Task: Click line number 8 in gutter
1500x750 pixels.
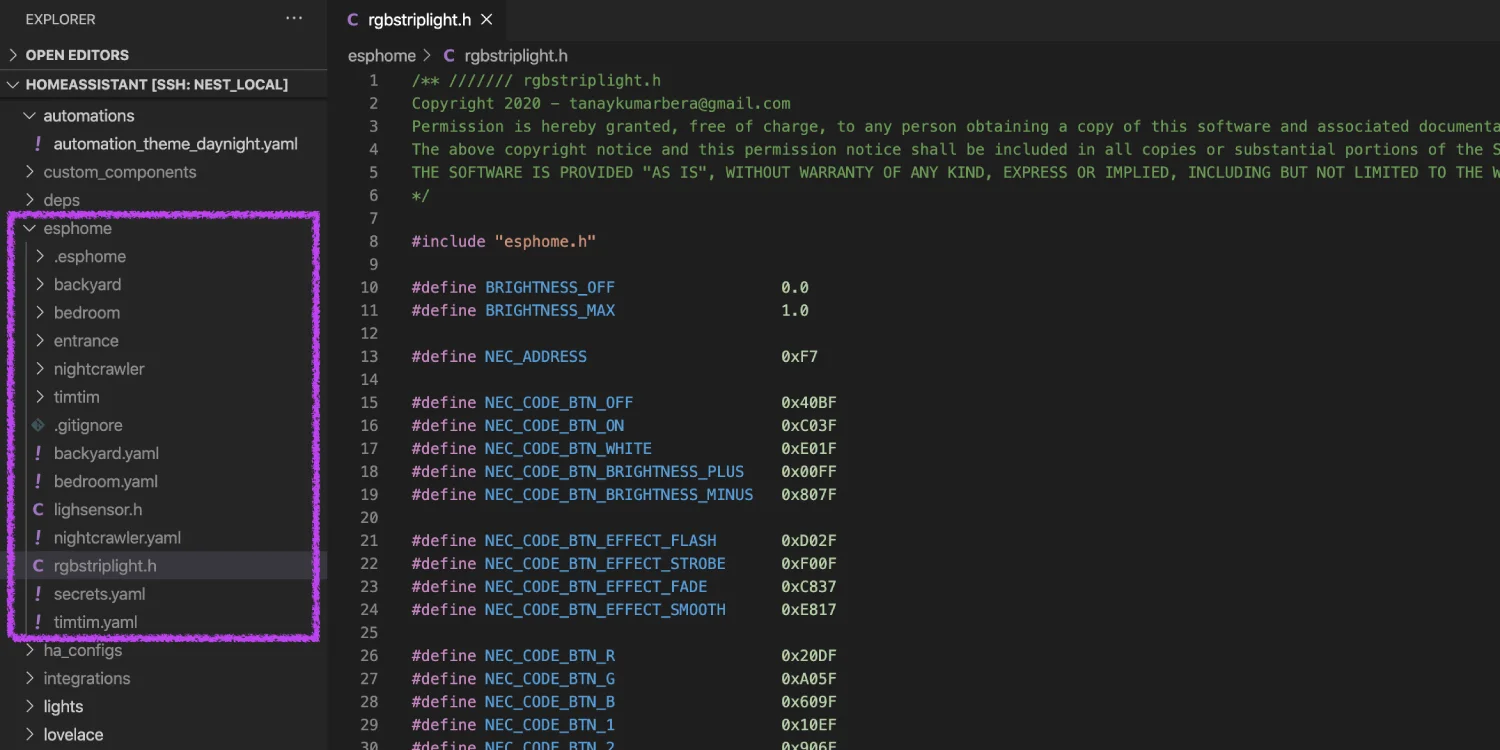Action: point(373,241)
